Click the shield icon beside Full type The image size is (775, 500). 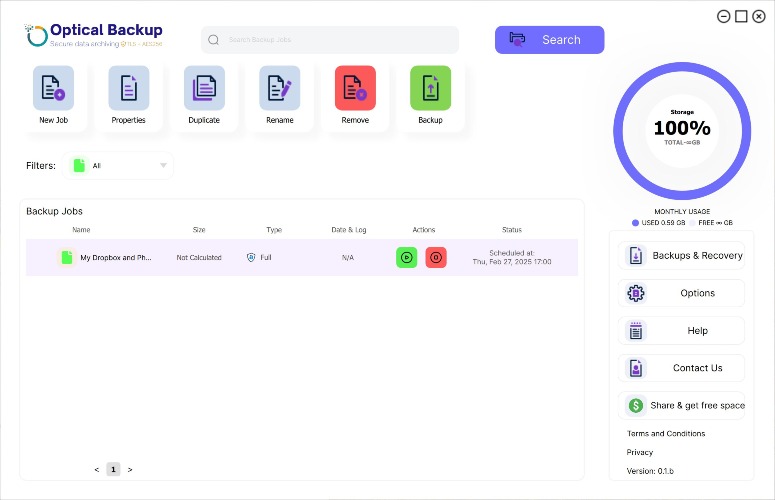(251, 257)
